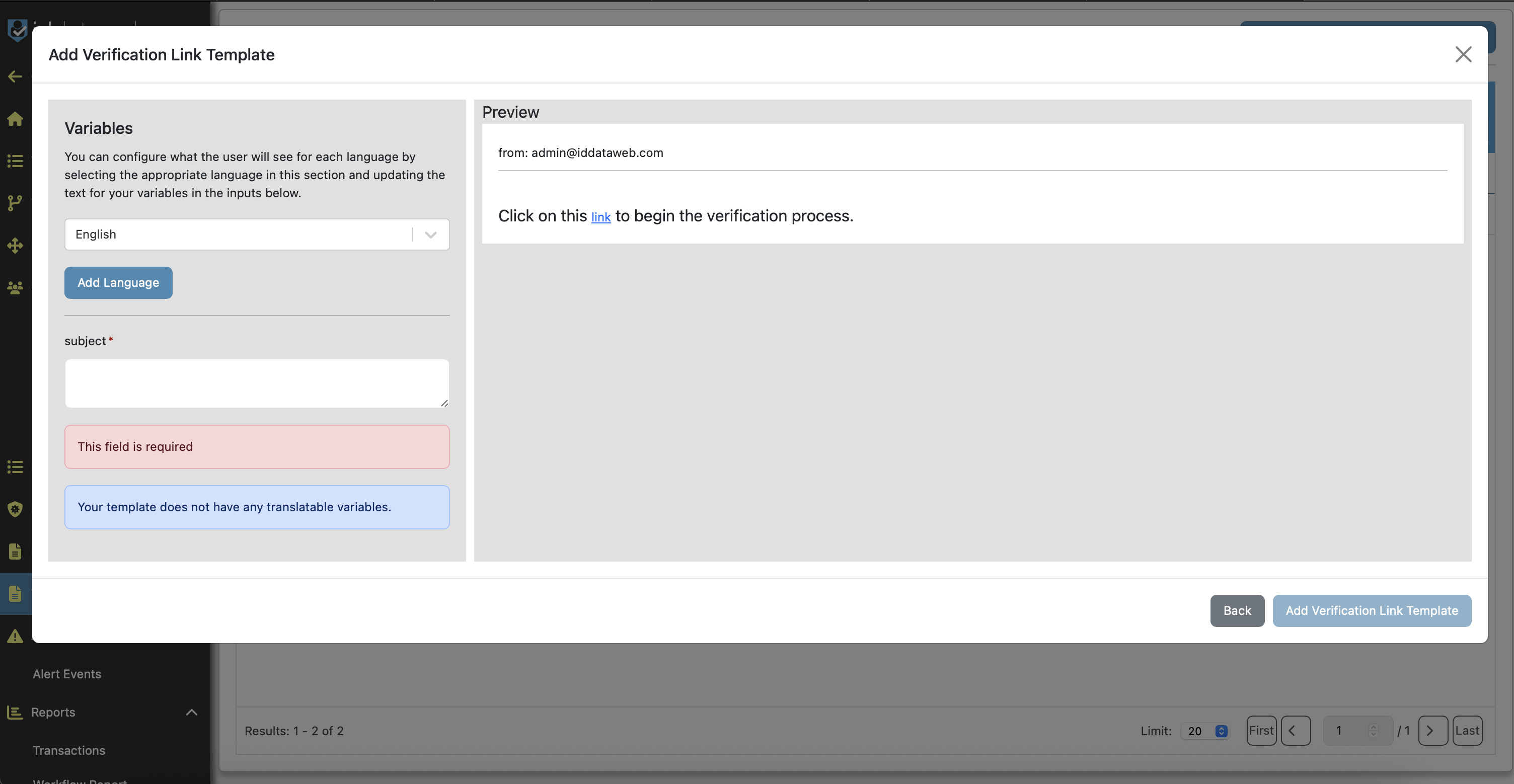Open Alert Events menu item
Screen dimensions: 1514x784
click(67, 674)
